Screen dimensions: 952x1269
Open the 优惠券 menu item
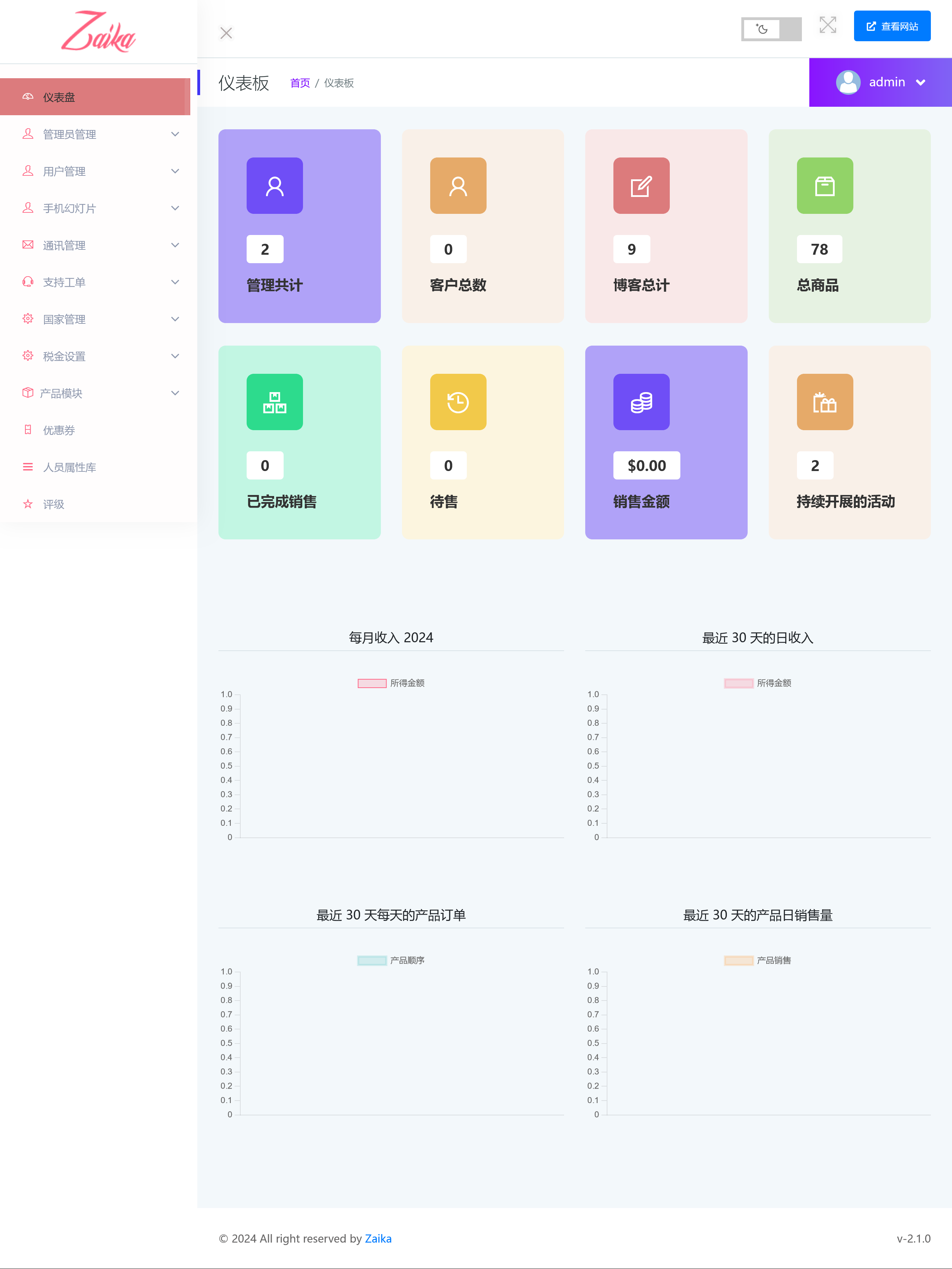click(58, 430)
